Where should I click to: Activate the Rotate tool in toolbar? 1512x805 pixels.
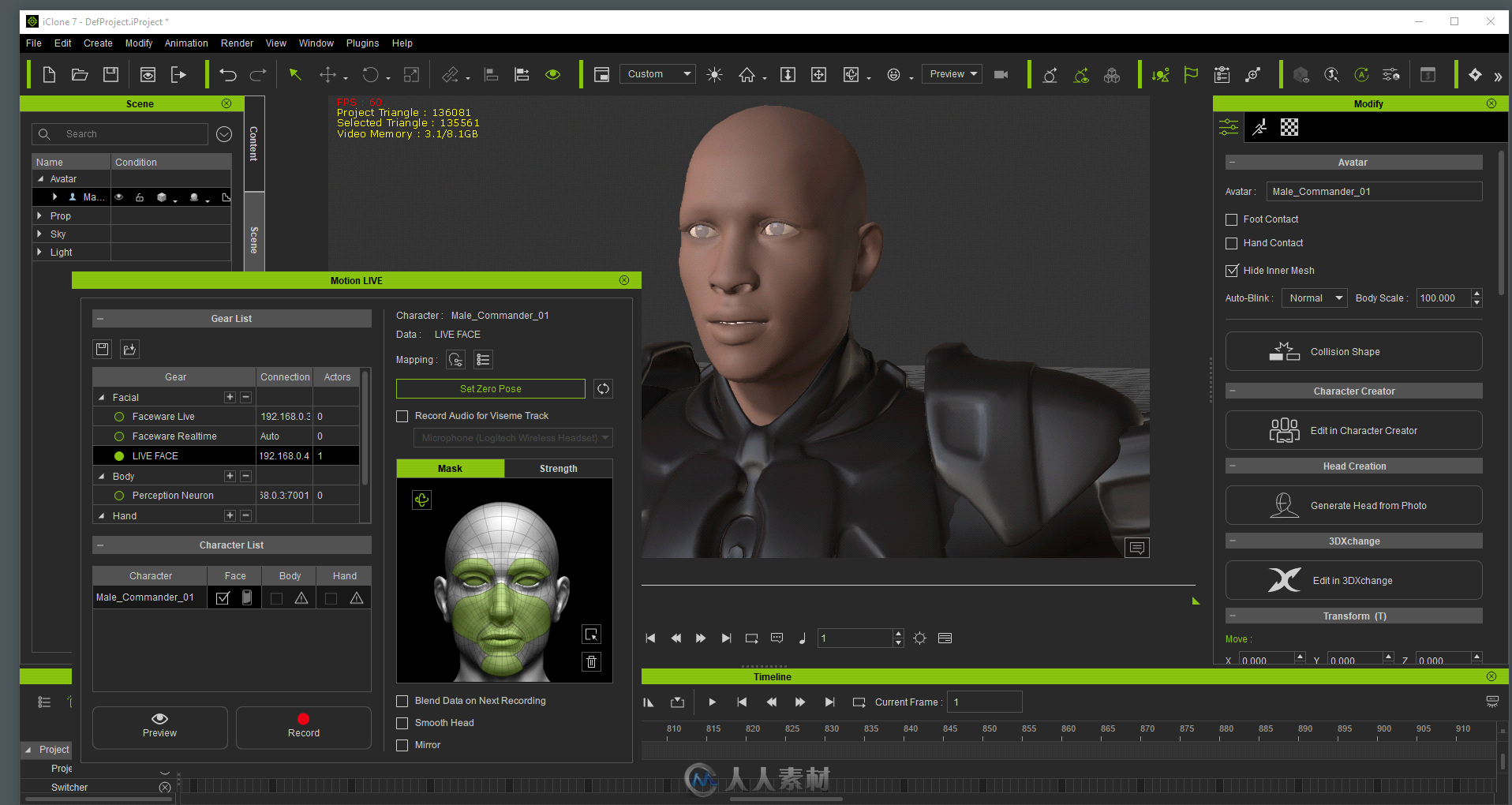(370, 74)
